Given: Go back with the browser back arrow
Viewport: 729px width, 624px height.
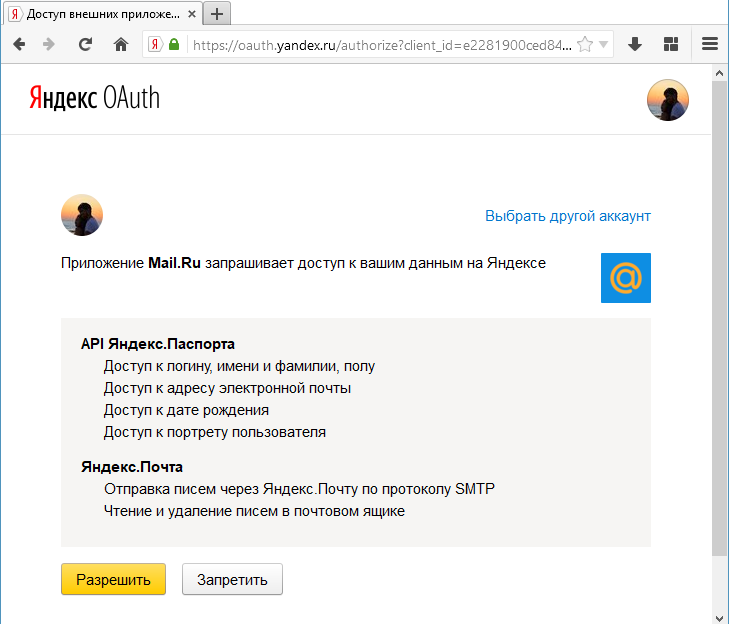Looking at the screenshot, I should pyautogui.click(x=19, y=45).
